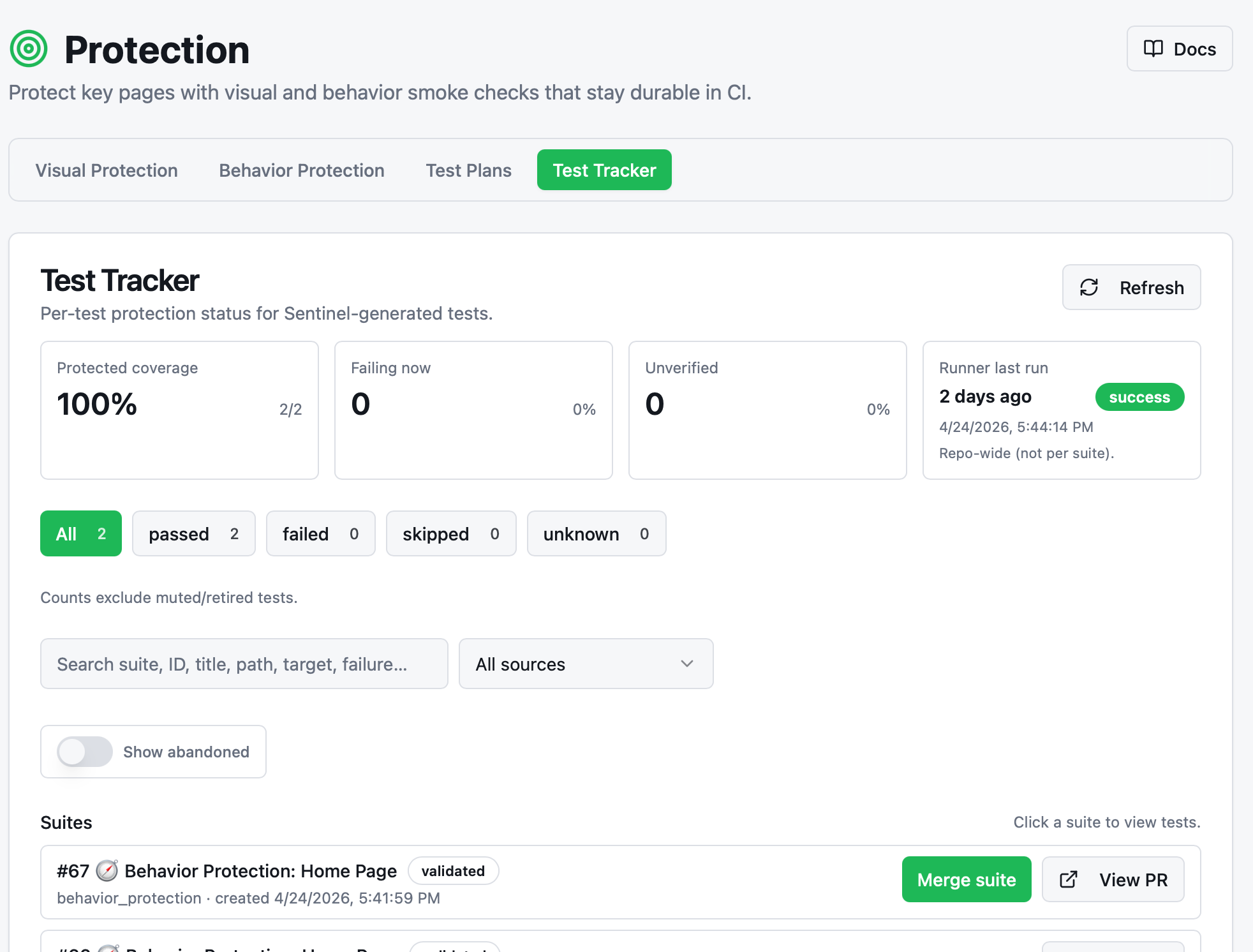Click the compass icon on suite #67

(x=107, y=870)
